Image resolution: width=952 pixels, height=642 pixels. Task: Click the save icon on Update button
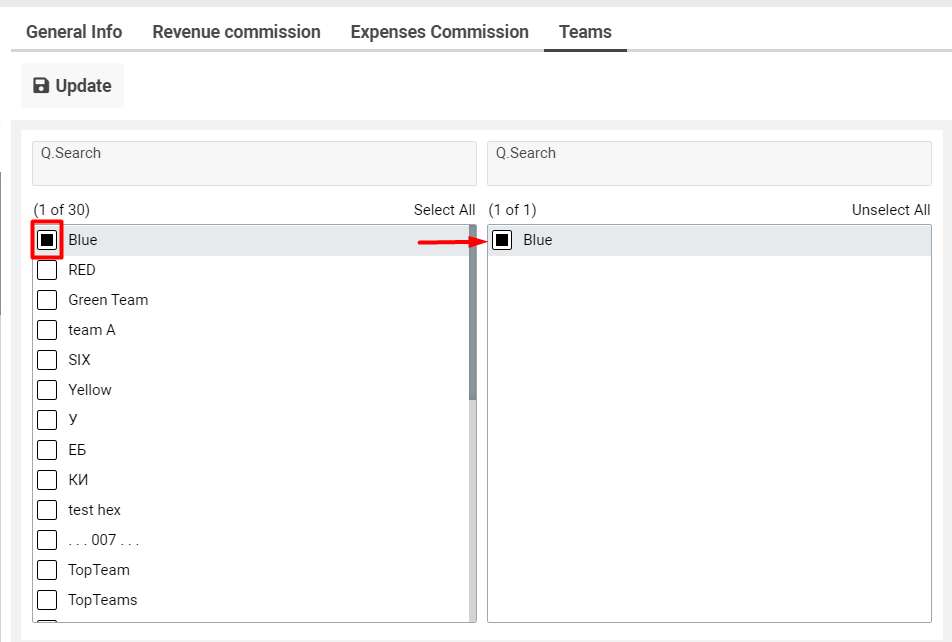point(41,85)
